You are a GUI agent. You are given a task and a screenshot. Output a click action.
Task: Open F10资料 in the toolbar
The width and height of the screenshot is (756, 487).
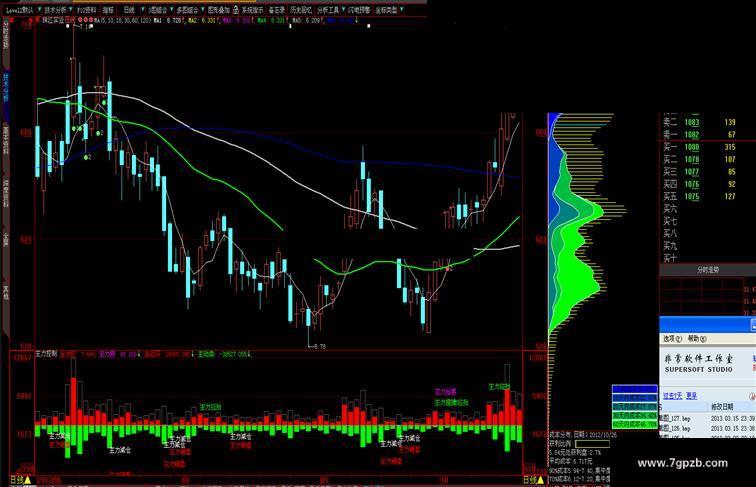point(87,9)
